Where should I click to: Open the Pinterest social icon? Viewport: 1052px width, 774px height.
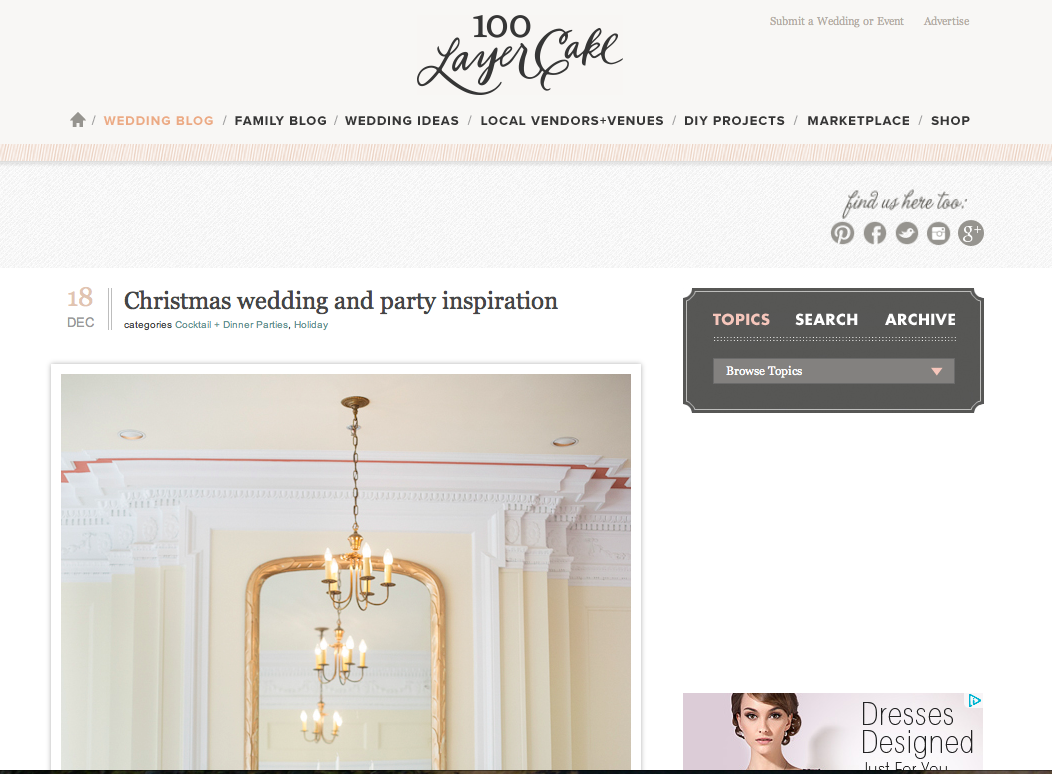[x=843, y=233]
